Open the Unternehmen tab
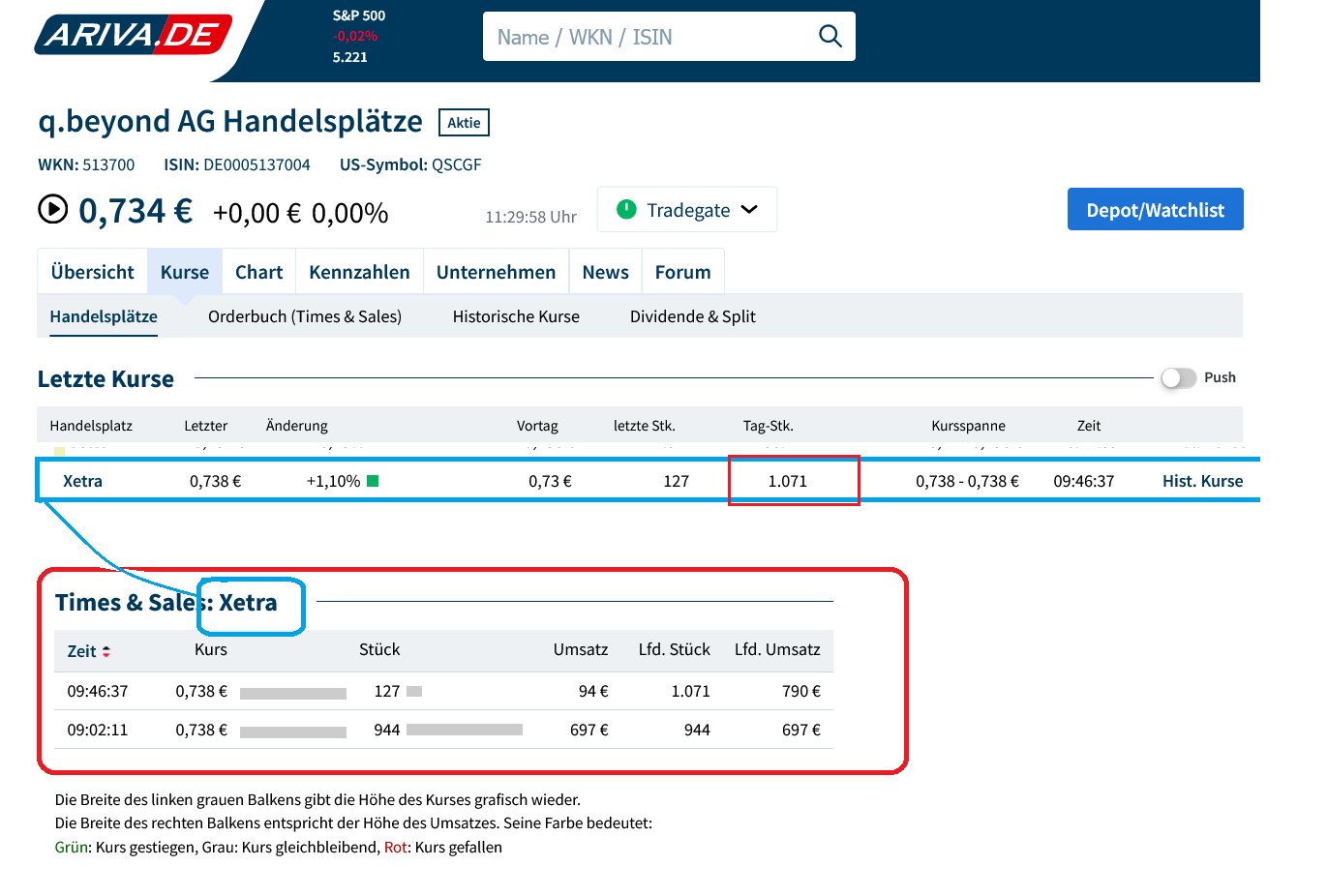Image resolution: width=1328 pixels, height=896 pixels. click(497, 272)
